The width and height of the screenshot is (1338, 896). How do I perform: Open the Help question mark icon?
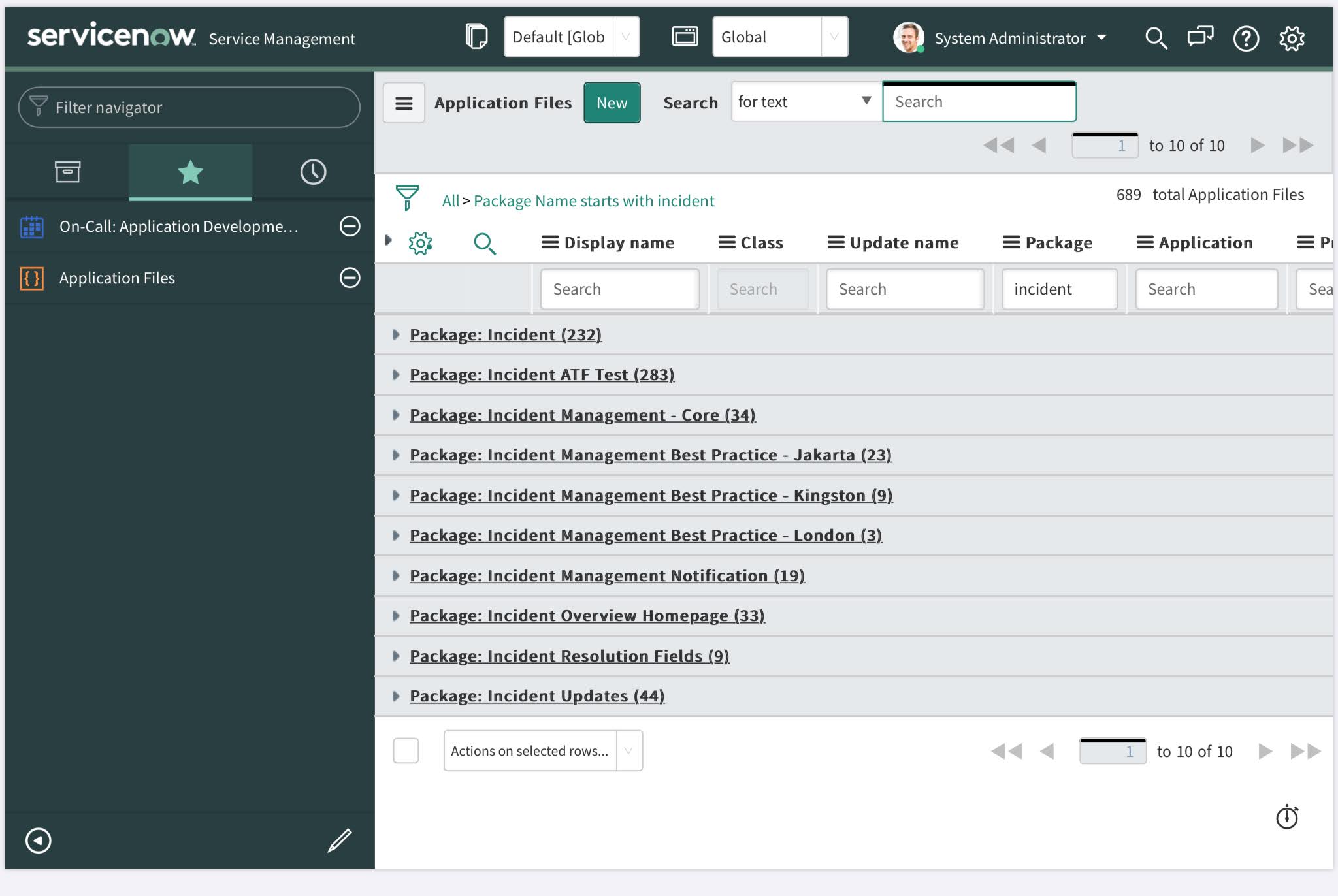point(1247,38)
